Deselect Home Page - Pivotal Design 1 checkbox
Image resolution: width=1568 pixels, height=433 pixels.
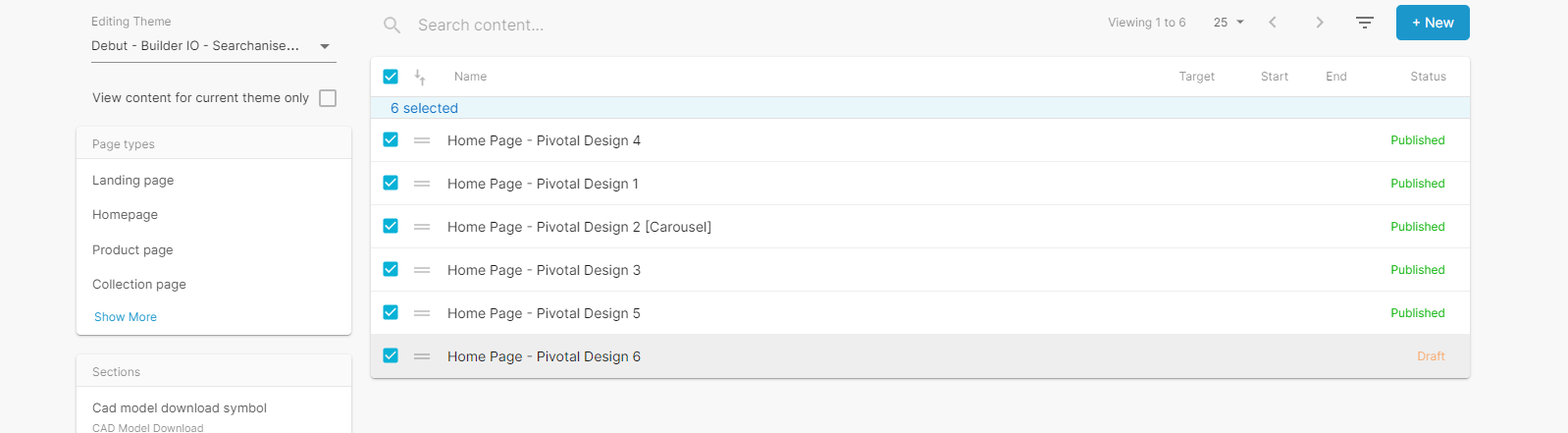coord(391,184)
